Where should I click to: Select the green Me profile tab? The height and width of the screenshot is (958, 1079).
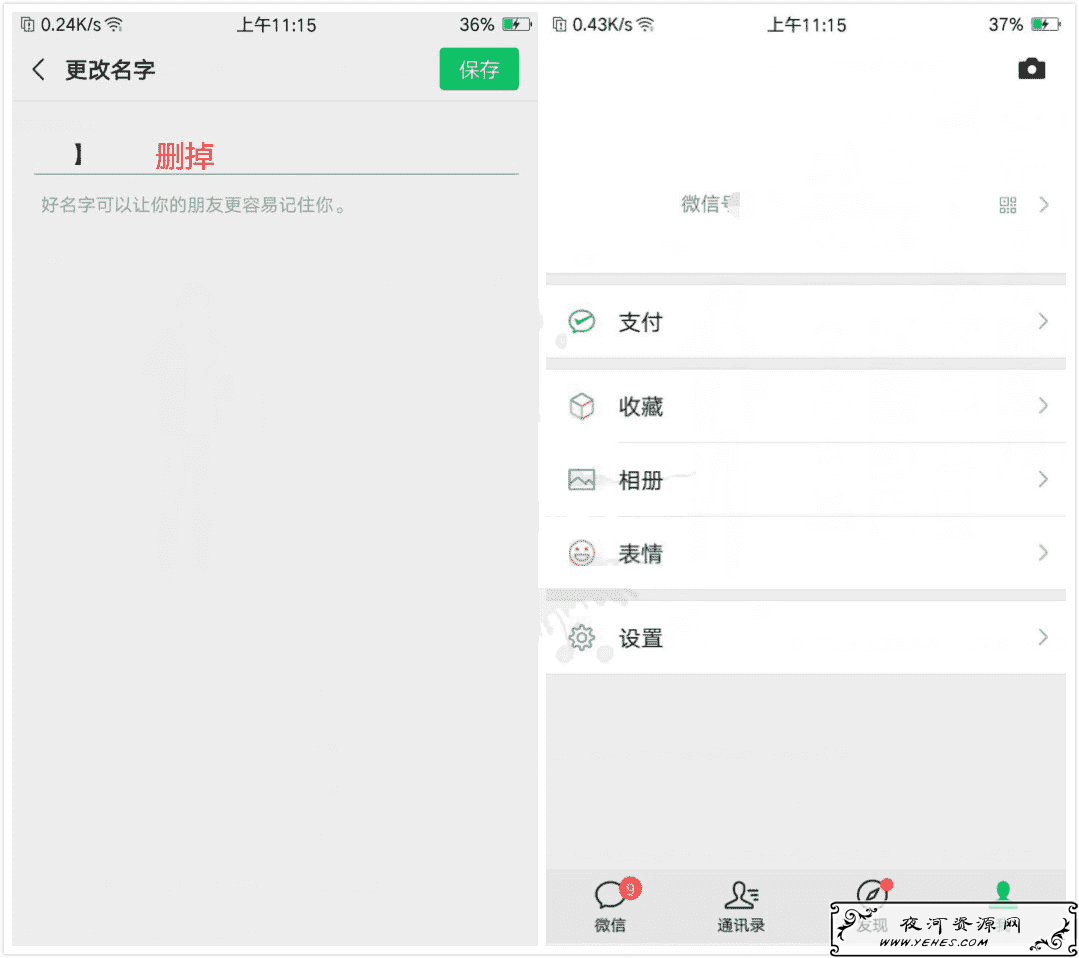1003,895
